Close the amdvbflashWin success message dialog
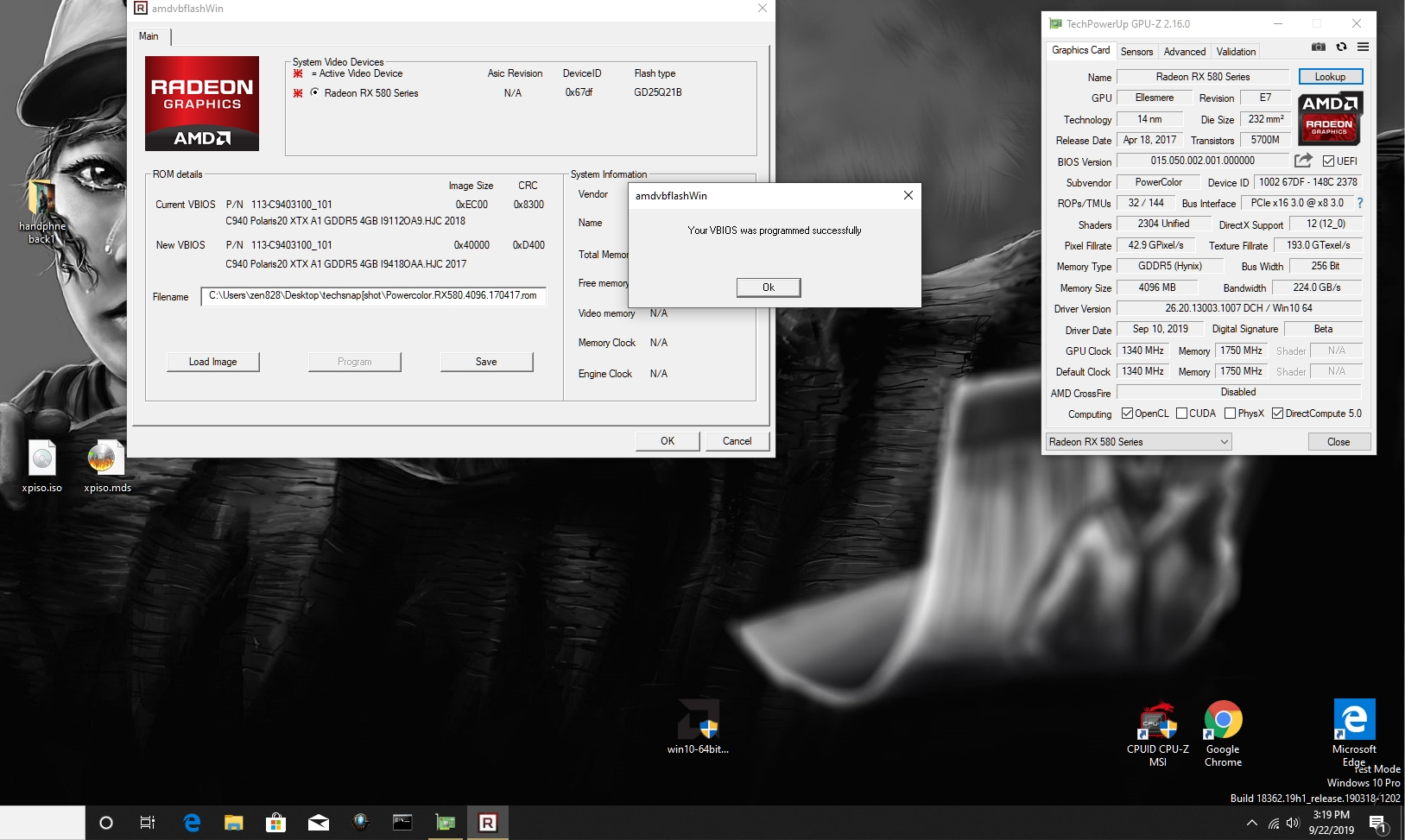Screen dimensions: 1405x840 (908, 196)
